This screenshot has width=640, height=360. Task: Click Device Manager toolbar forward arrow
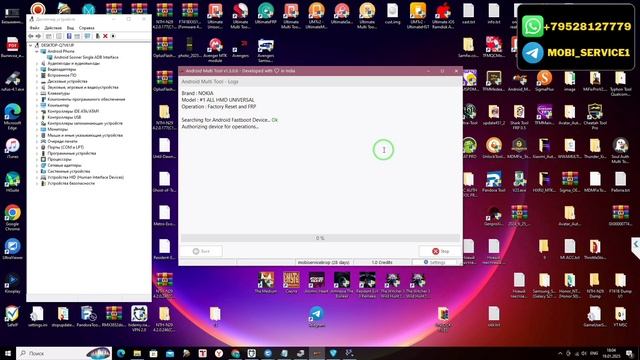38,36
